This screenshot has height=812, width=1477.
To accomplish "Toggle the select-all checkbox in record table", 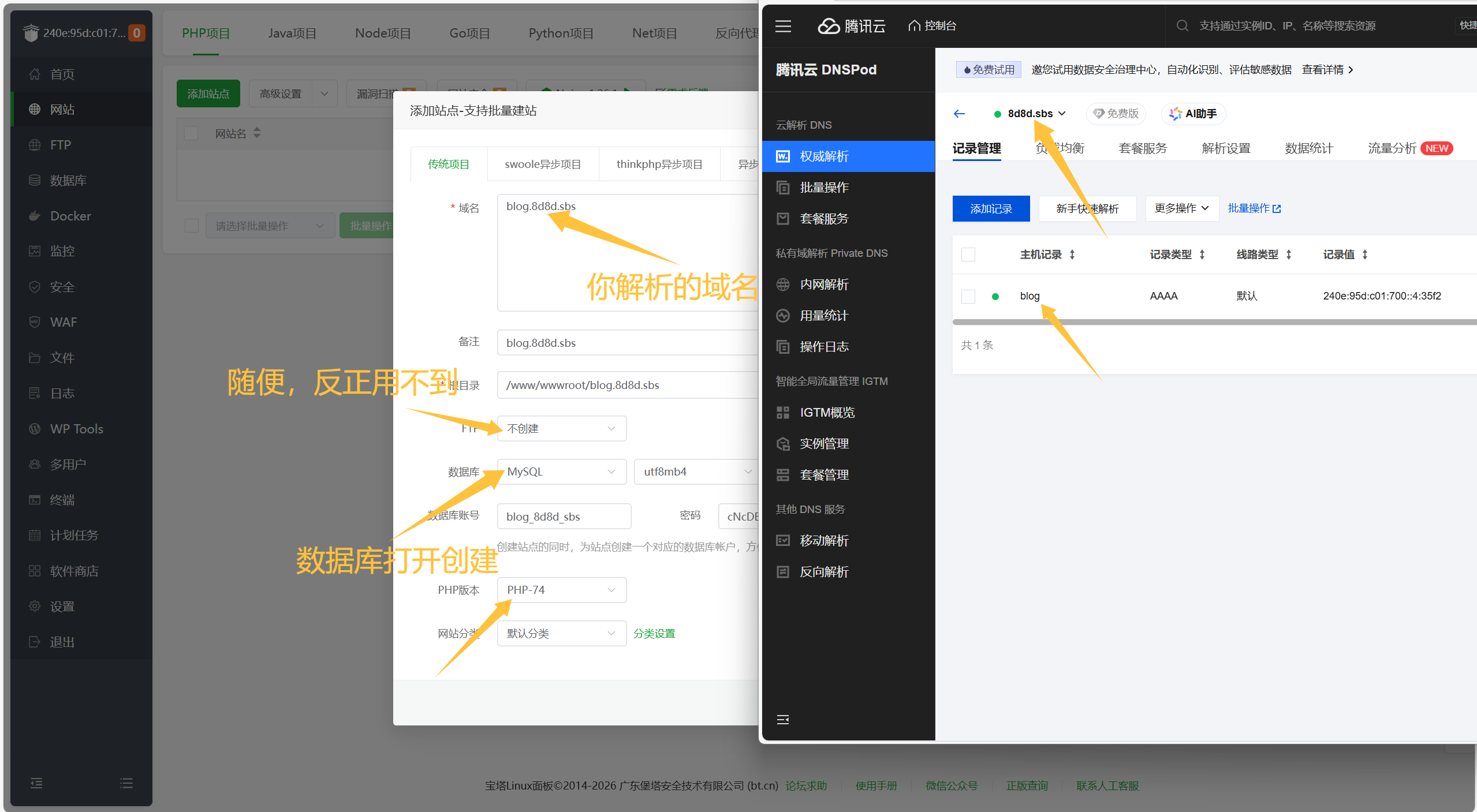I will point(967,254).
